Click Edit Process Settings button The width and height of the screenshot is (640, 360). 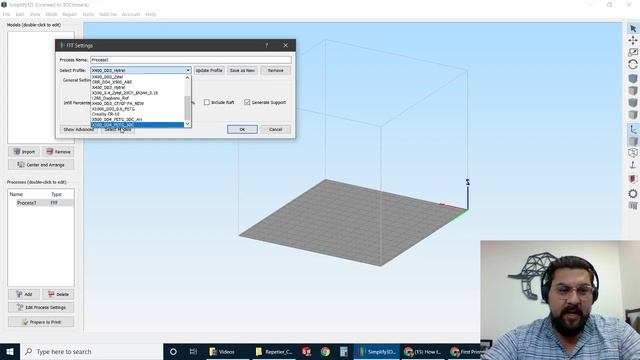click(41, 307)
